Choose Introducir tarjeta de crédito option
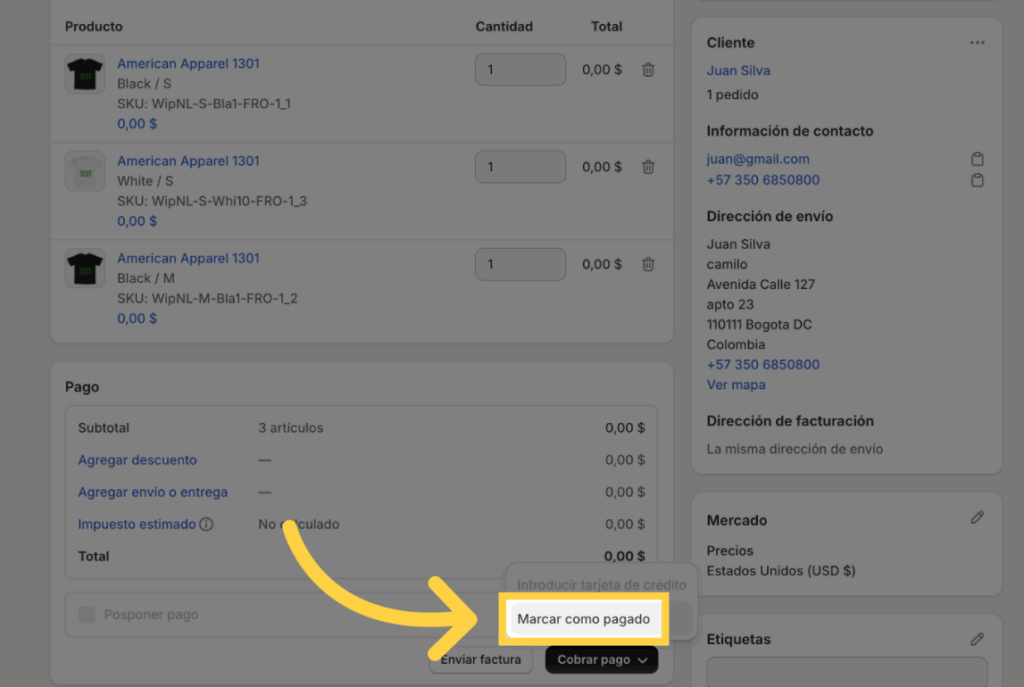Viewport: 1024px width, 687px height. click(601, 584)
